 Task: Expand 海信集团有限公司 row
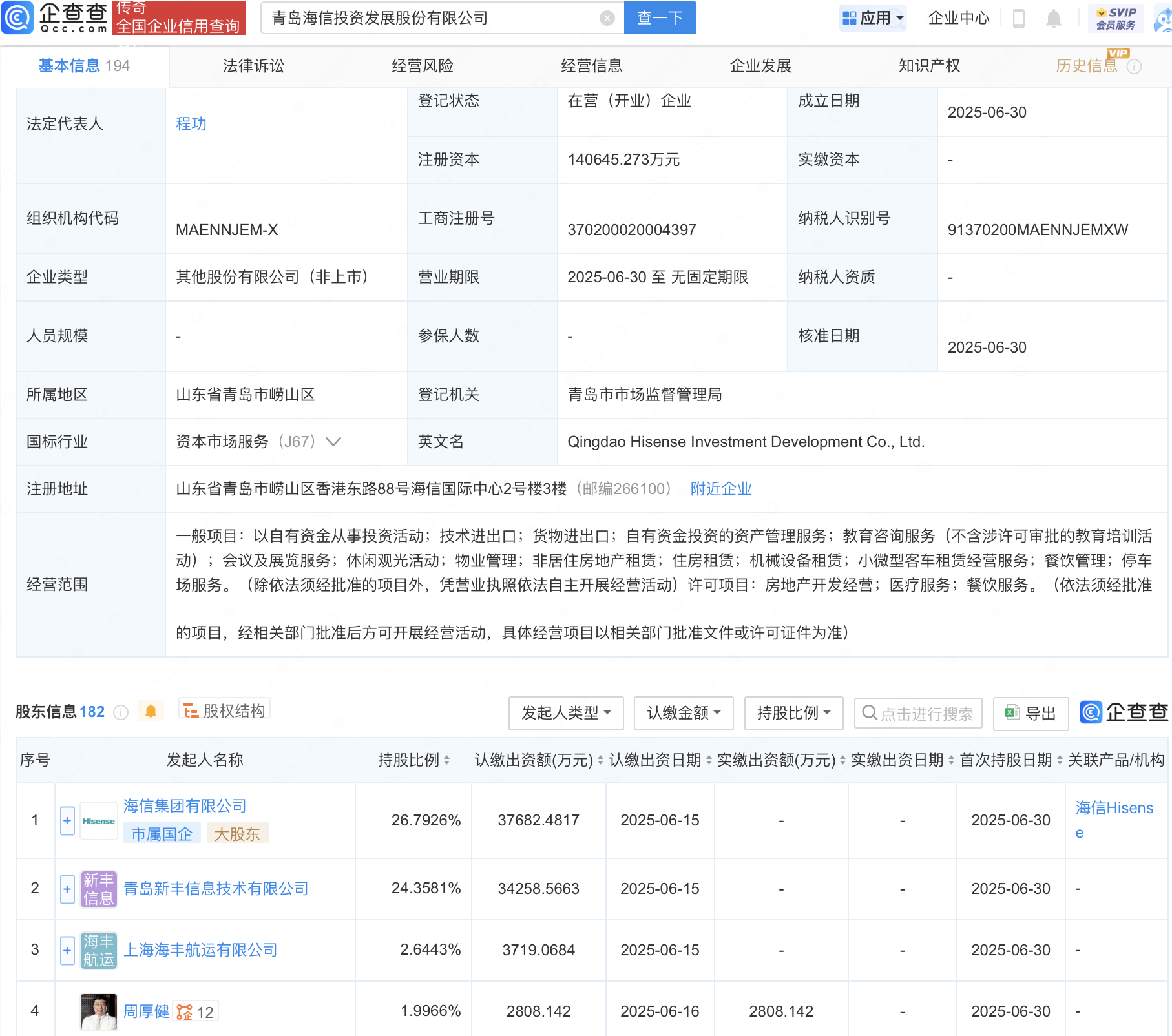pos(67,820)
